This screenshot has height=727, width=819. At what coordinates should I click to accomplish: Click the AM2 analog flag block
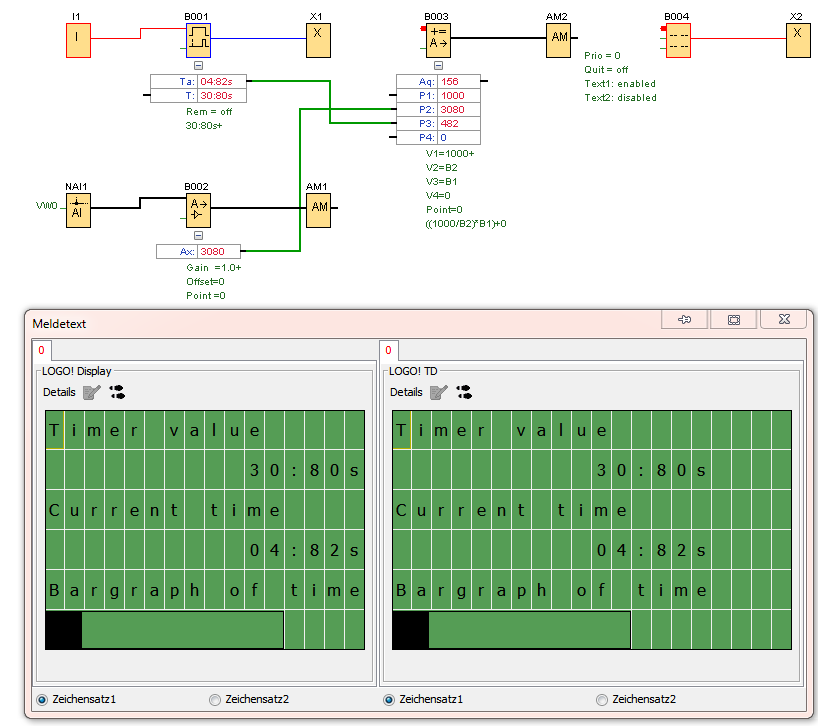pos(558,39)
